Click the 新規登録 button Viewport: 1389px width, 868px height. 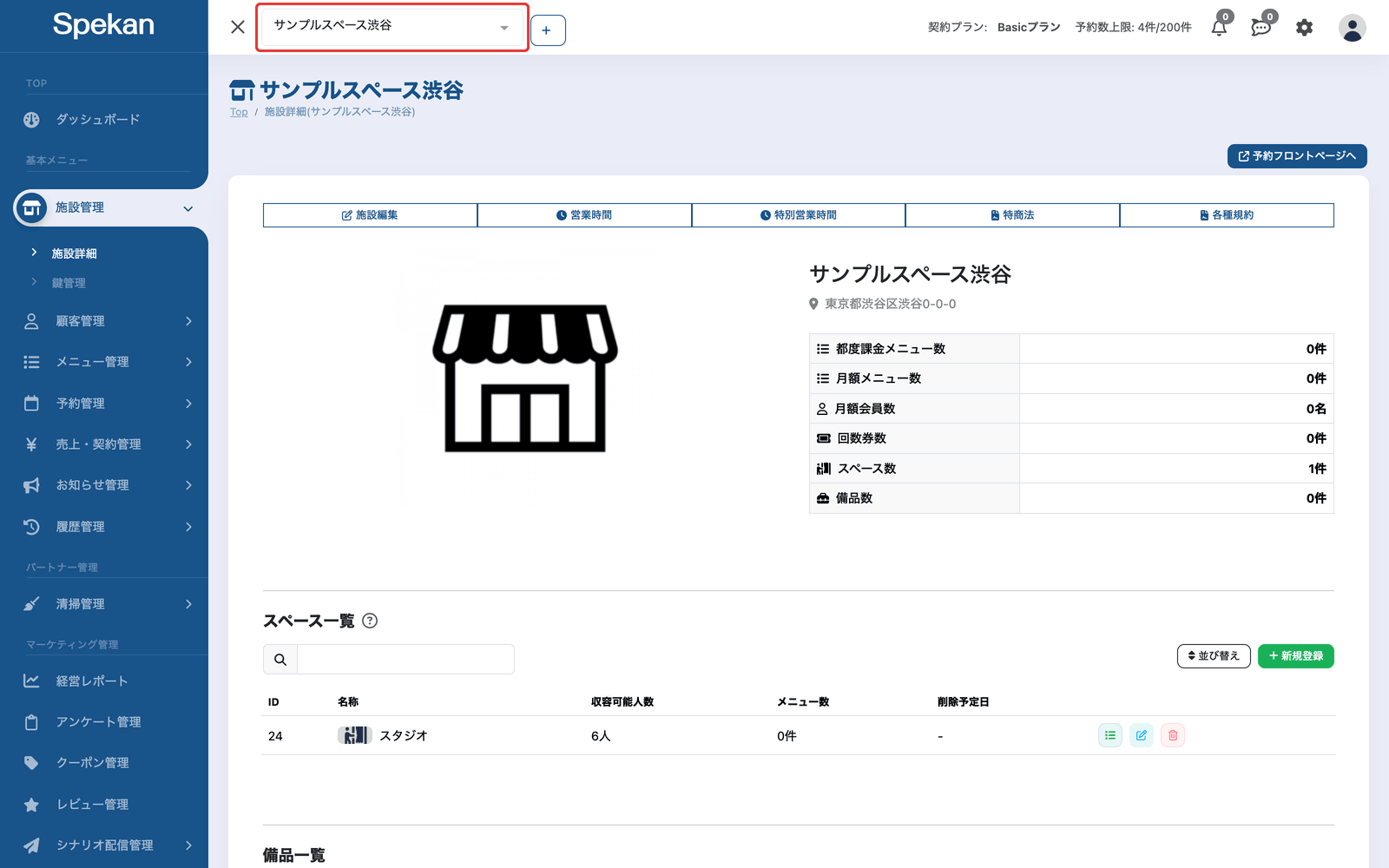pos(1296,656)
